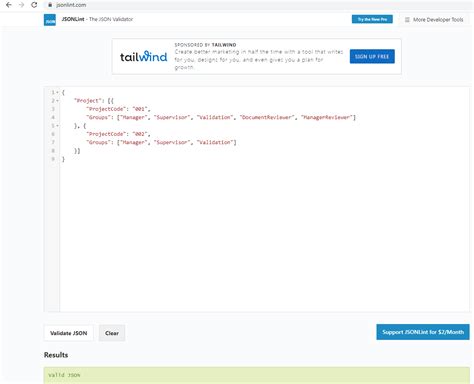Click "Supervisor" on line 4
This screenshot has height=384, width=474.
pyautogui.click(x=172, y=117)
